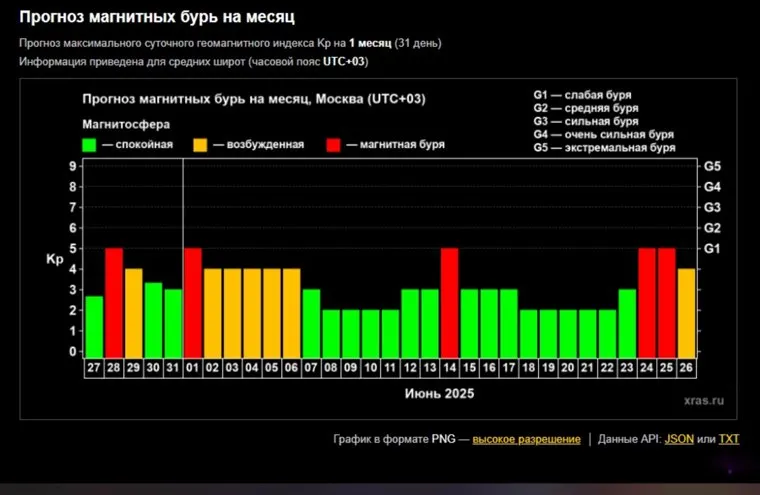This screenshot has height=495, width=760.
Task: Click the green «спокойная» legend swatch
Action: [x=89, y=145]
